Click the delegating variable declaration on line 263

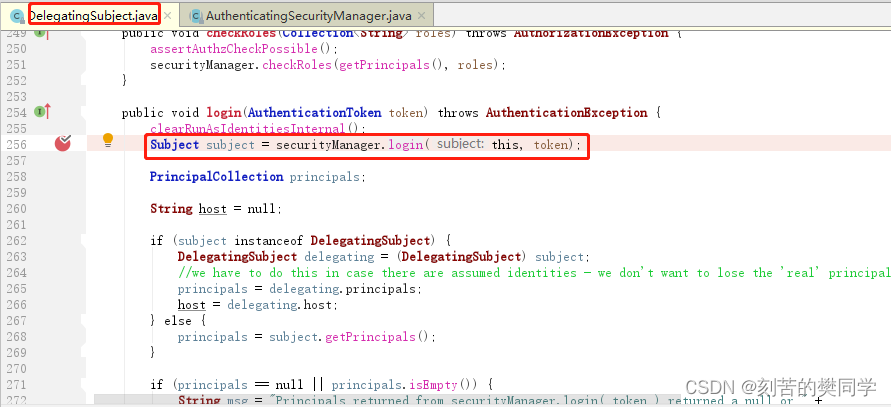coord(339,256)
